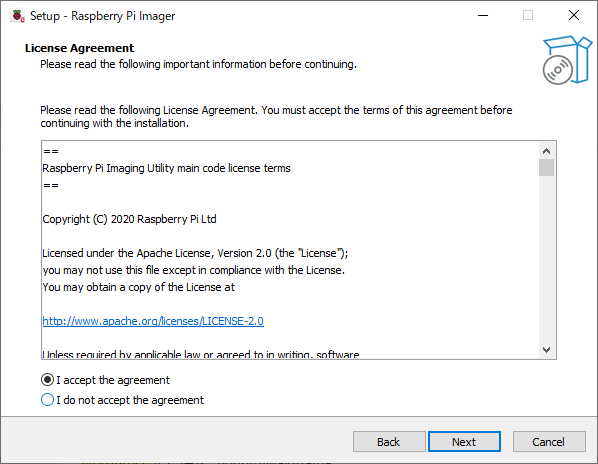This screenshot has height=464, width=598.
Task: Cancel the installation
Action: click(549, 442)
